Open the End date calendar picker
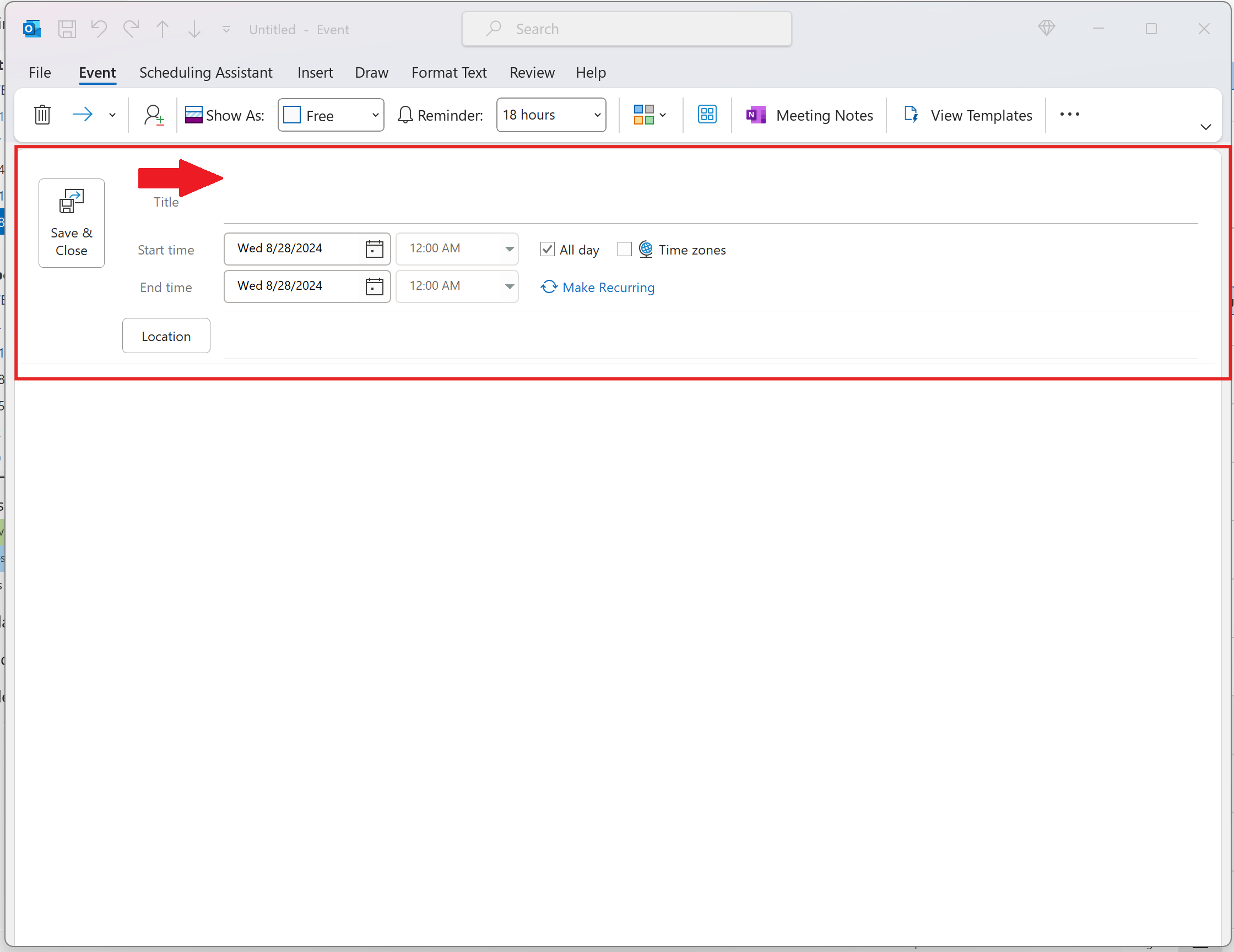 (374, 286)
